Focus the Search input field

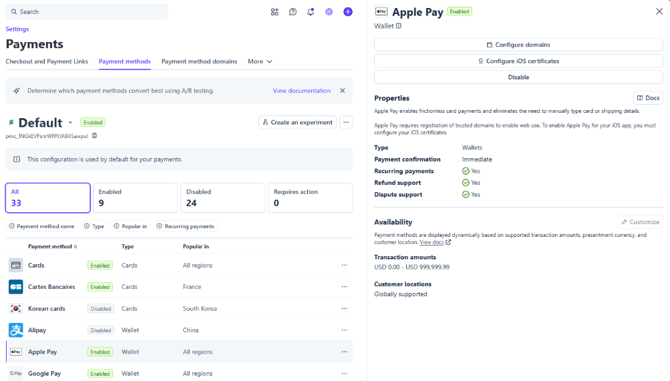pos(87,12)
